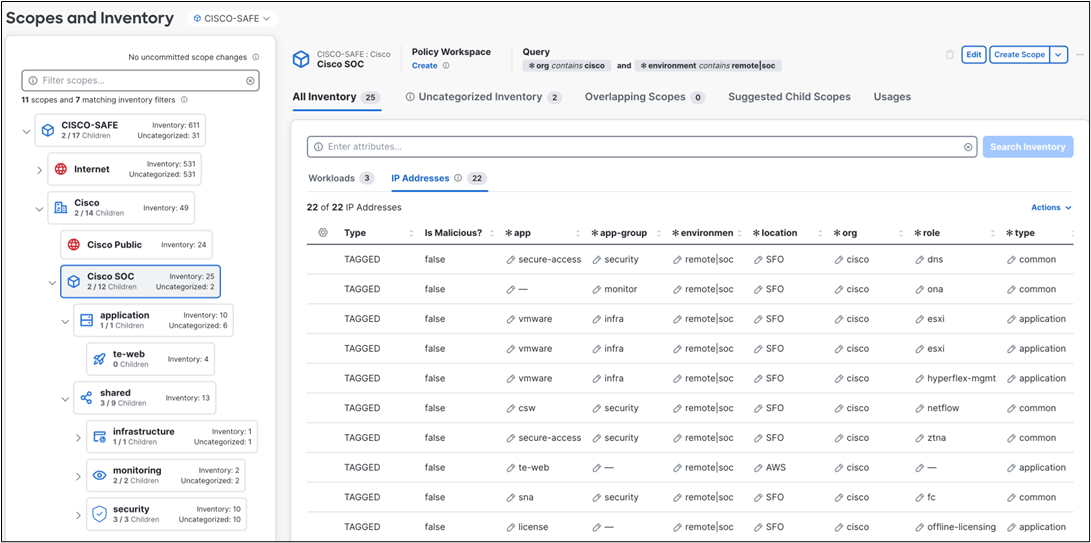Click the trash delete icon beside Edit
1091x543 pixels.
click(x=950, y=54)
